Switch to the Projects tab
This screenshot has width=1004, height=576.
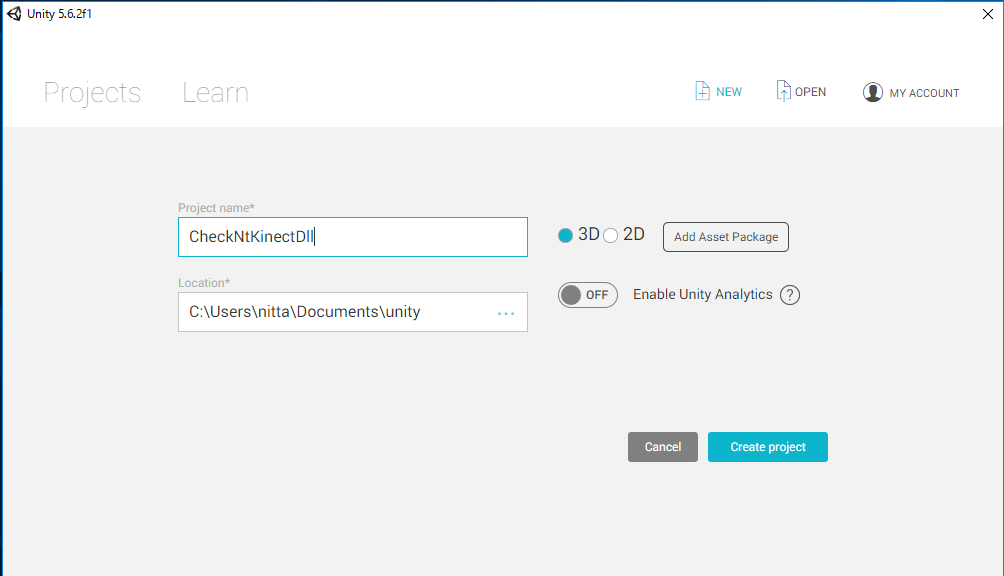pos(92,93)
